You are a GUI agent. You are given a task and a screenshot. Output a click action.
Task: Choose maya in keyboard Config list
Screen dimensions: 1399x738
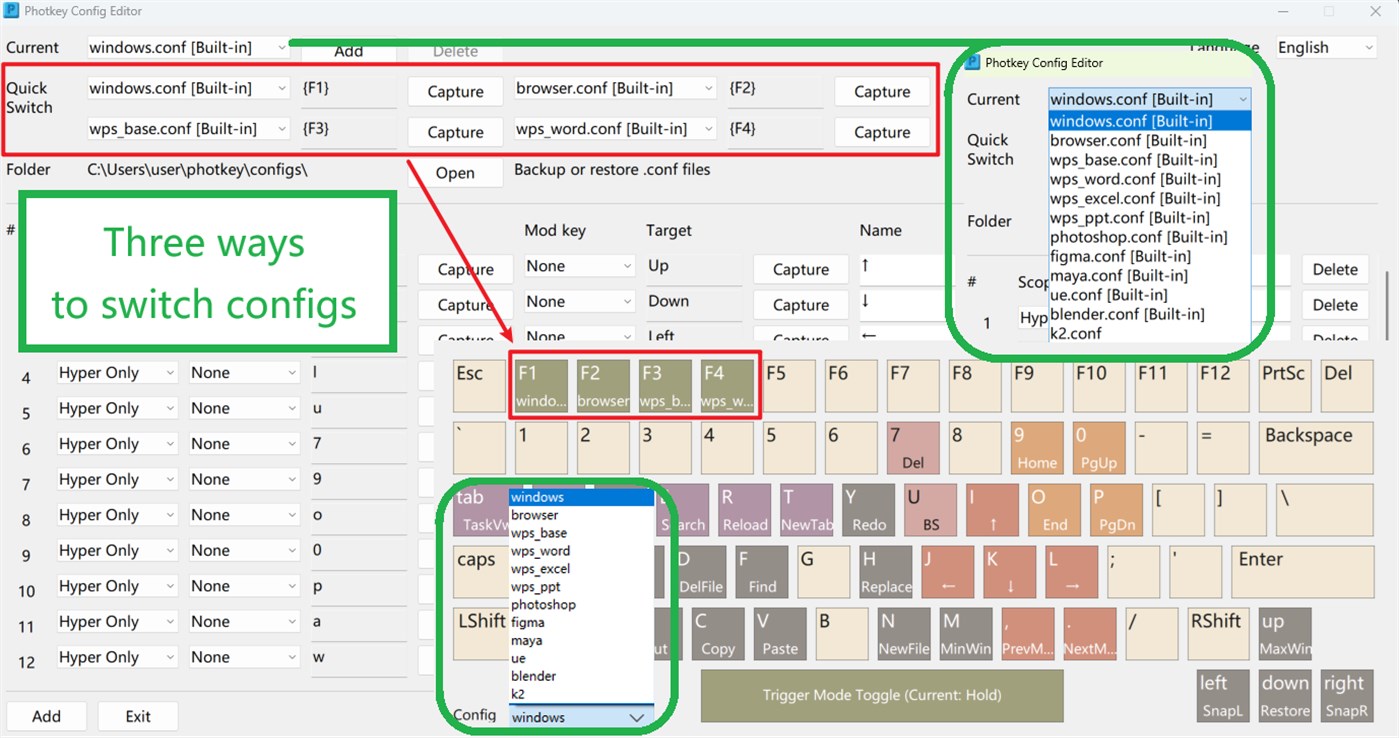pyautogui.click(x=581, y=640)
